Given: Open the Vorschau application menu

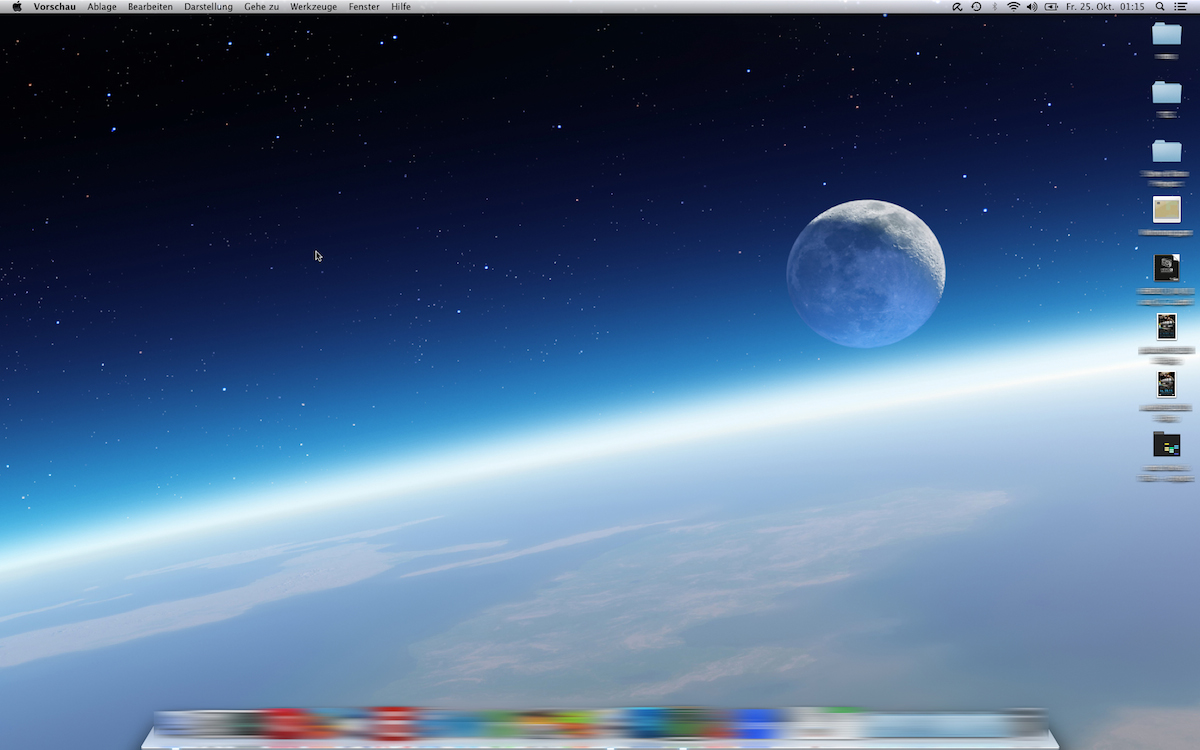Looking at the screenshot, I should point(54,7).
